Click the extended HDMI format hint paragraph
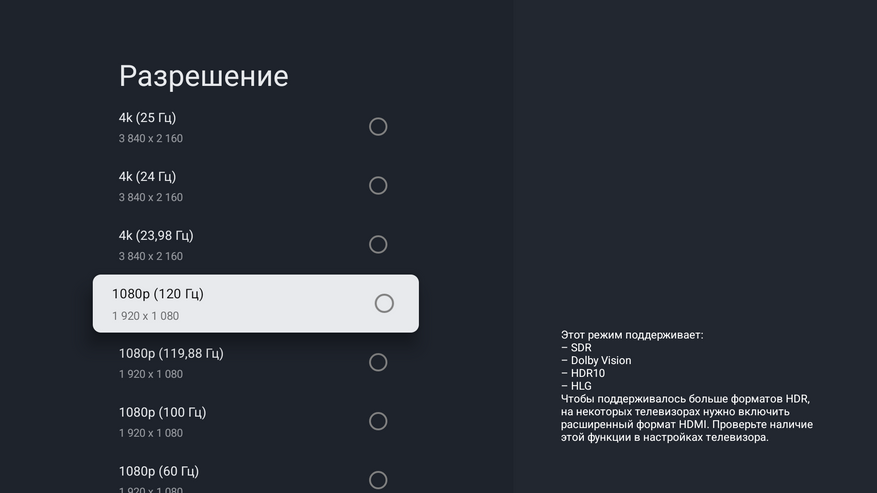 [686, 418]
